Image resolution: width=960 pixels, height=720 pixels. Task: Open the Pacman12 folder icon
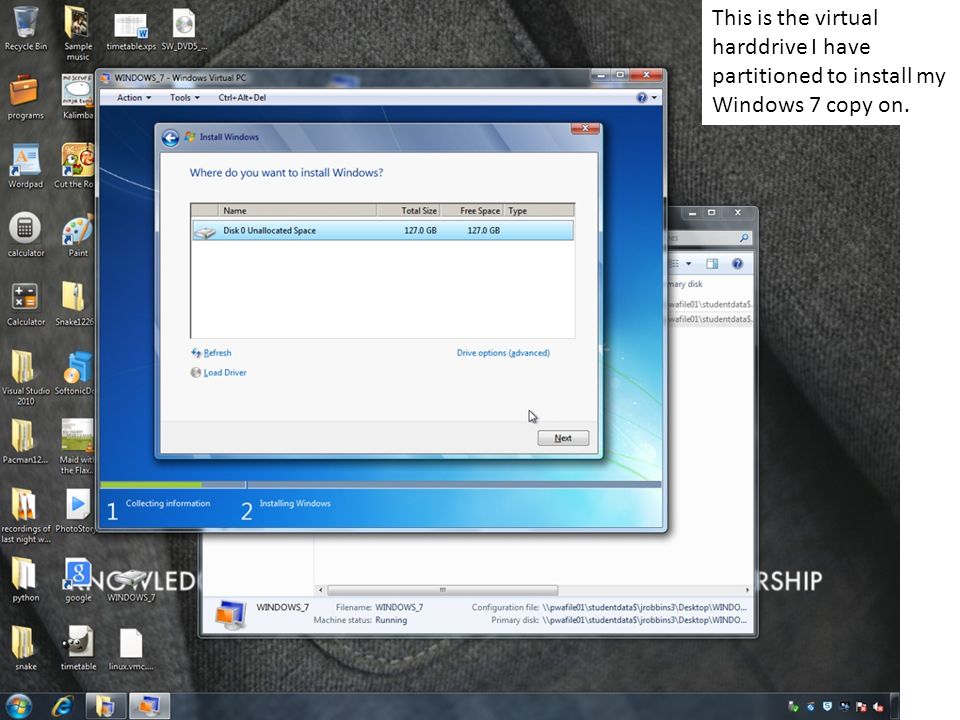coord(23,435)
